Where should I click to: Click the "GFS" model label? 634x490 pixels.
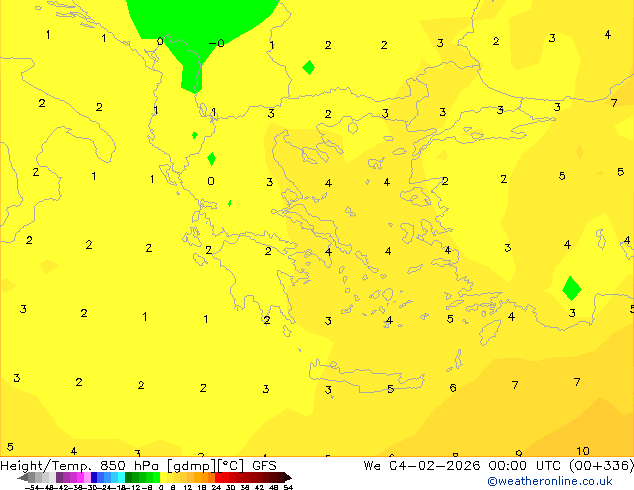(x=264, y=466)
